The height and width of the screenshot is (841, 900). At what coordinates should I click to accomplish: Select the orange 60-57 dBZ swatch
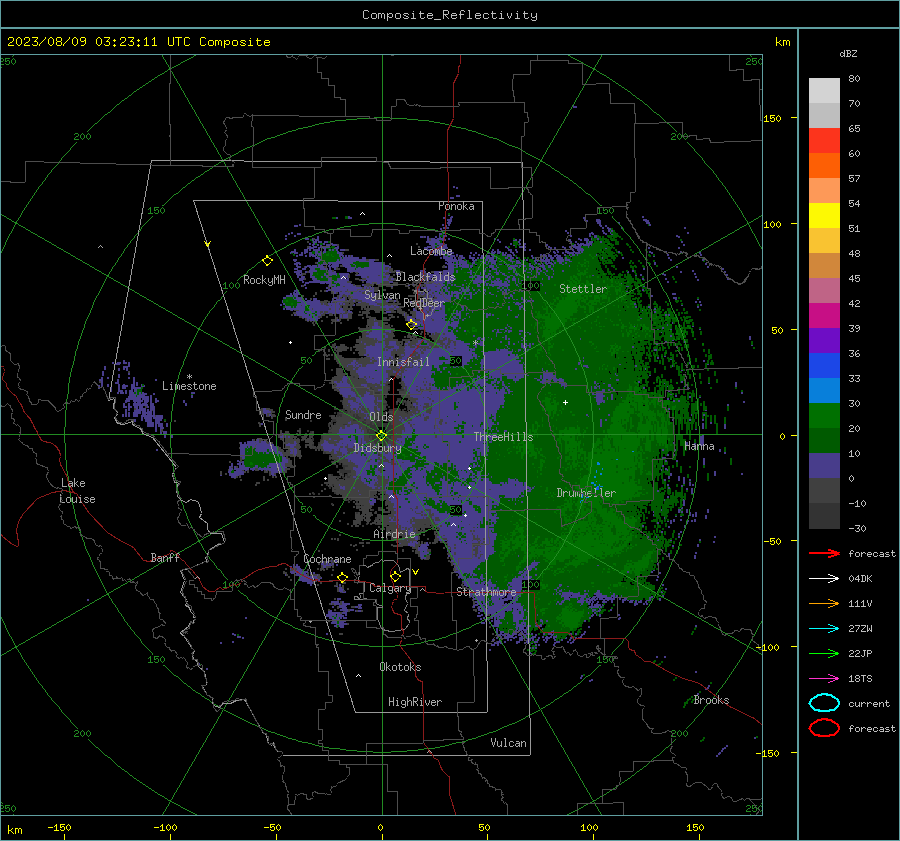(824, 166)
